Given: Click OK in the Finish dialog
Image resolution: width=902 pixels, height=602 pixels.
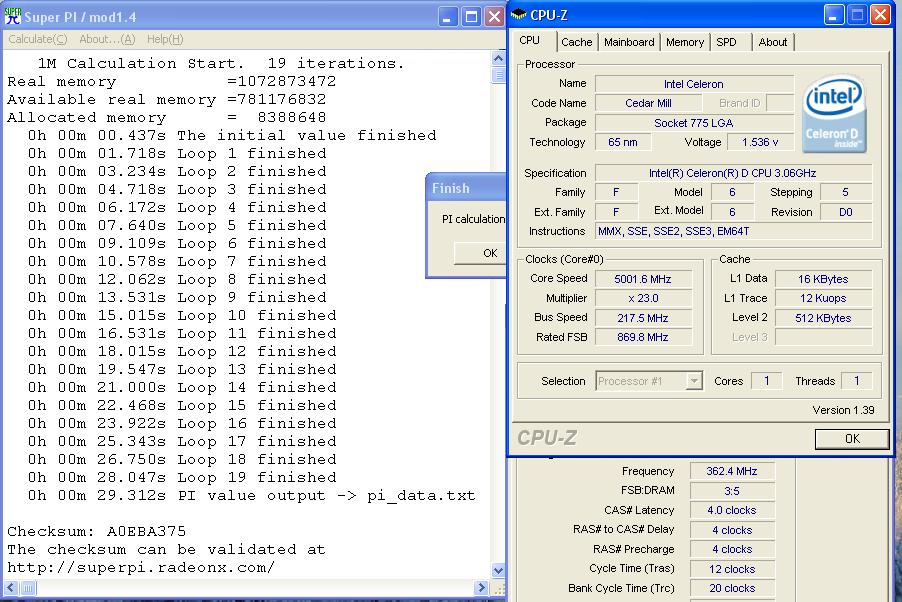Looking at the screenshot, I should 480,253.
